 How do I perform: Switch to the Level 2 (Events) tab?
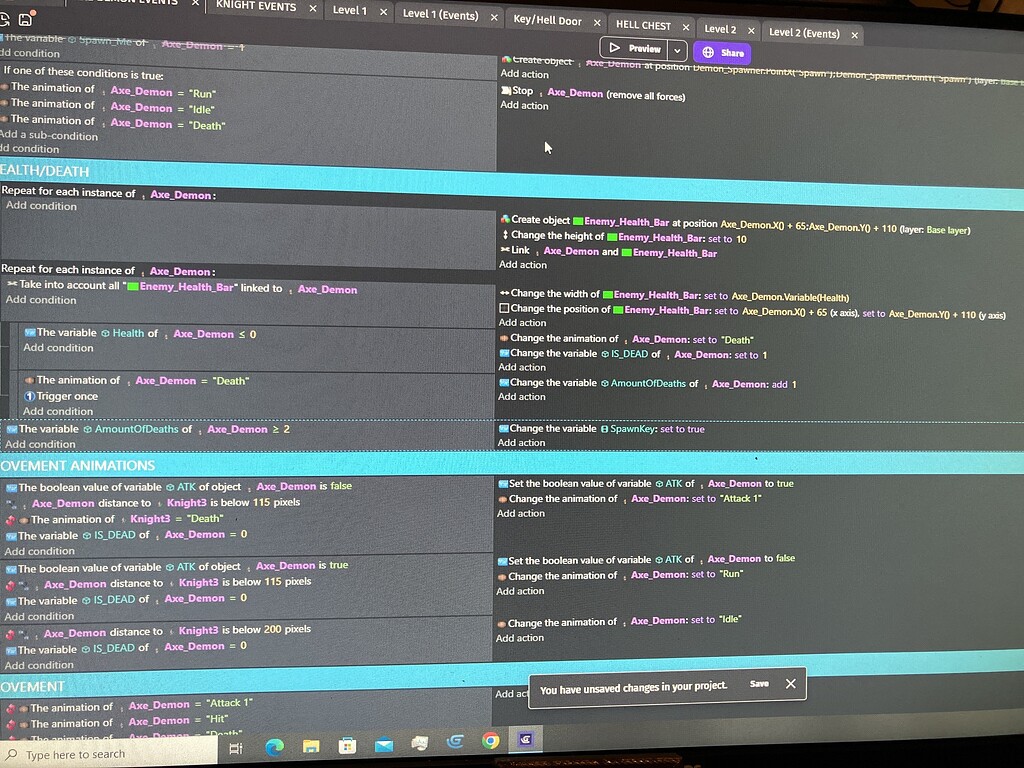(806, 33)
